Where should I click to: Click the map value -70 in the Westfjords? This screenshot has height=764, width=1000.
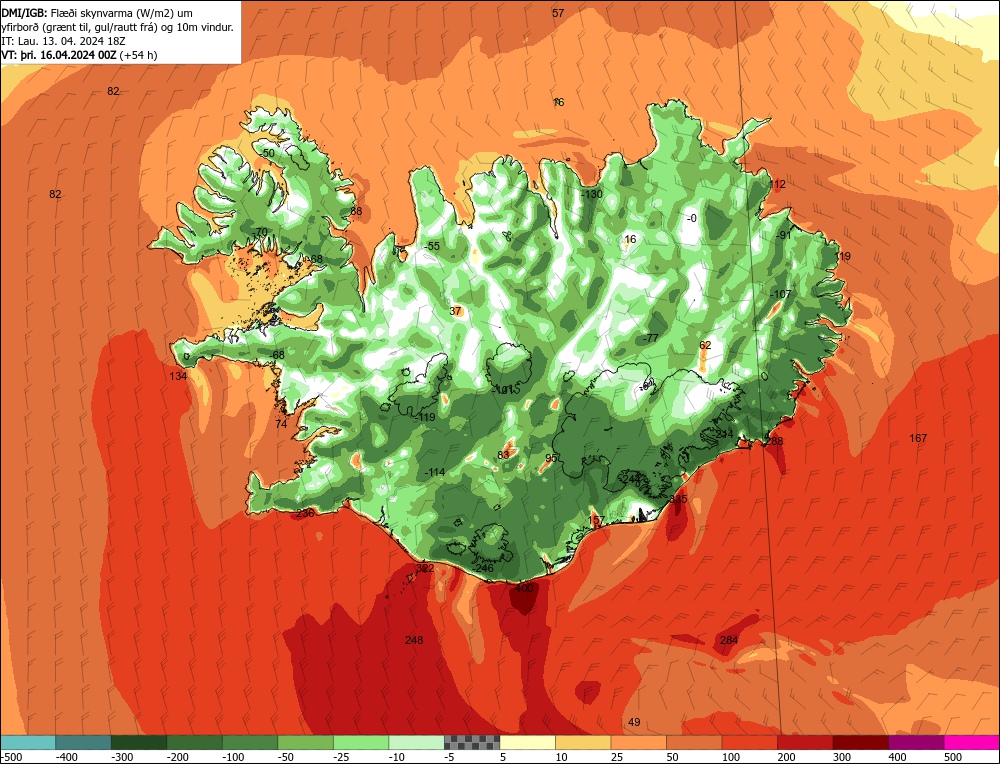coord(260,232)
